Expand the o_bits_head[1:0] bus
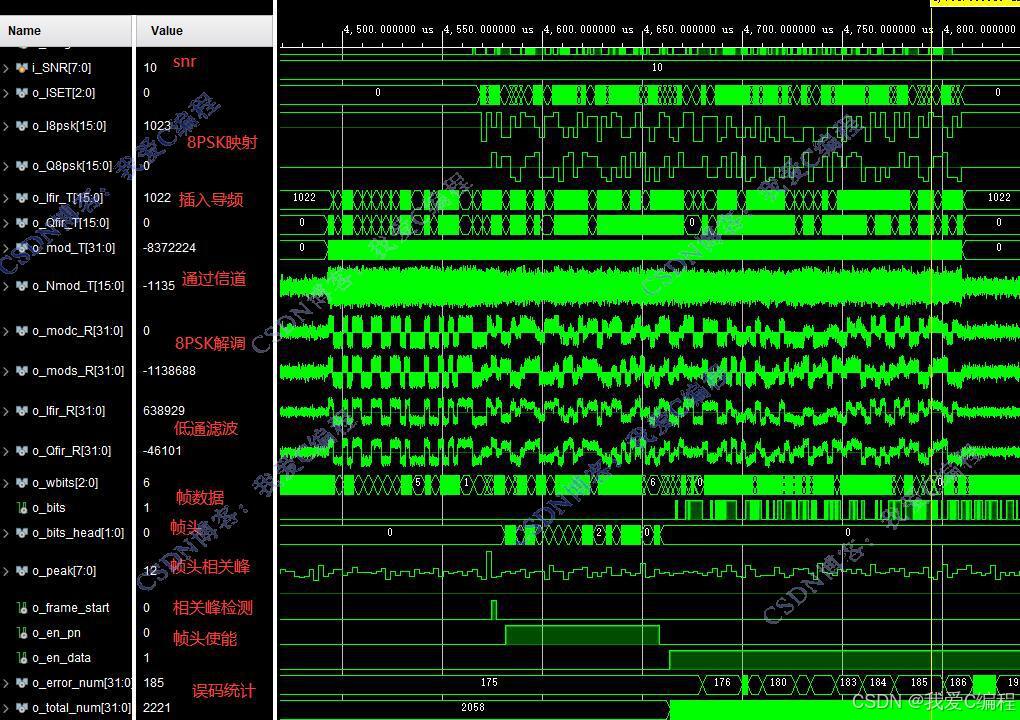 [x=6, y=533]
